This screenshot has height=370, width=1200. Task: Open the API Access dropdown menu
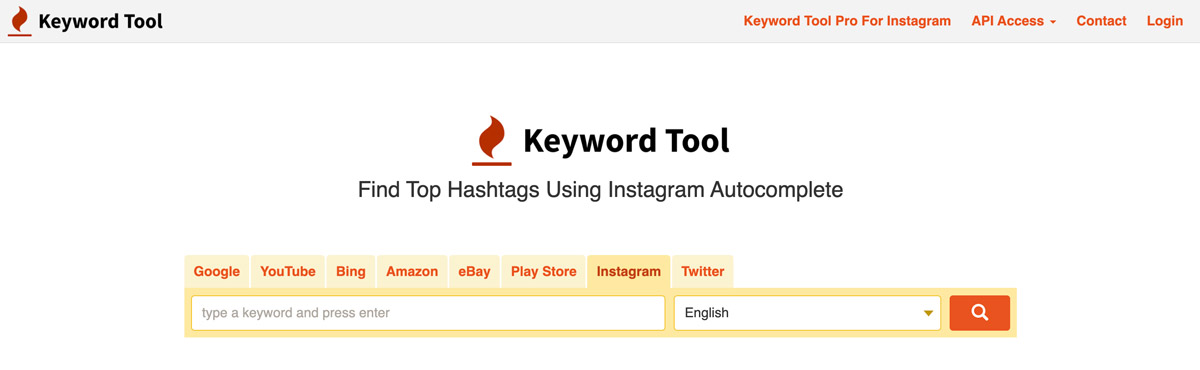point(1013,21)
